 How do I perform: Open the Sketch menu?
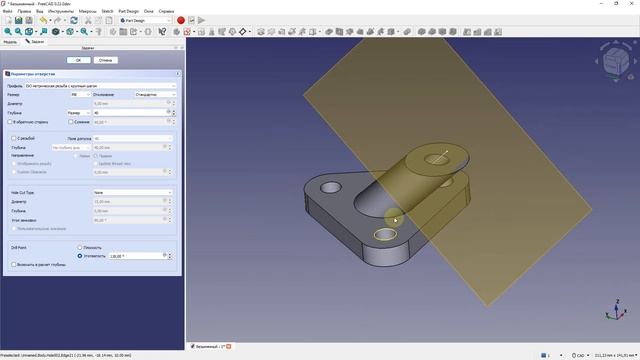107,11
